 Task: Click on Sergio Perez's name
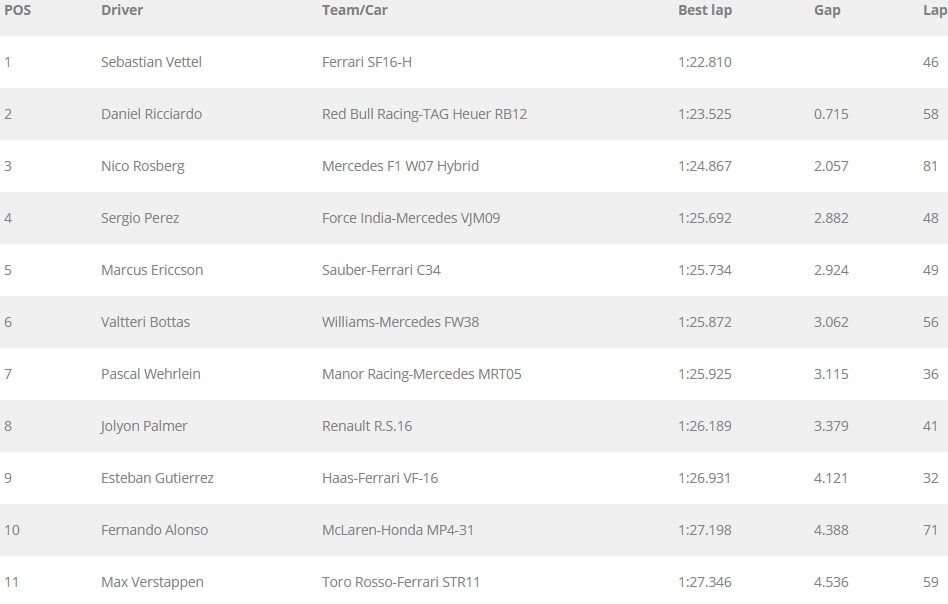140,218
